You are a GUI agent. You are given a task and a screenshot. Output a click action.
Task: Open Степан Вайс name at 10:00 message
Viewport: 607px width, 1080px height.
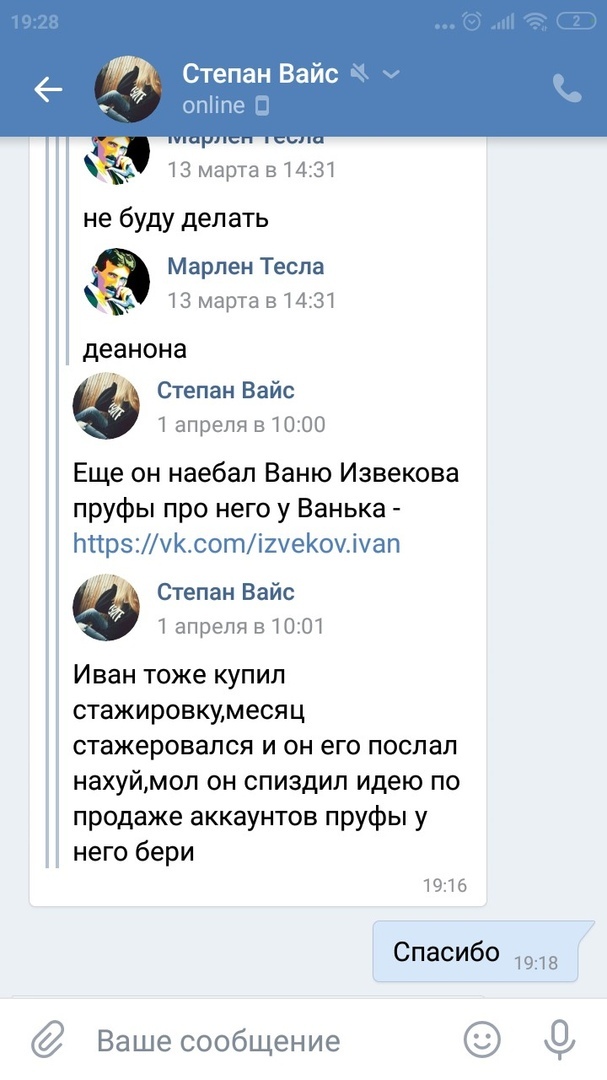225,390
